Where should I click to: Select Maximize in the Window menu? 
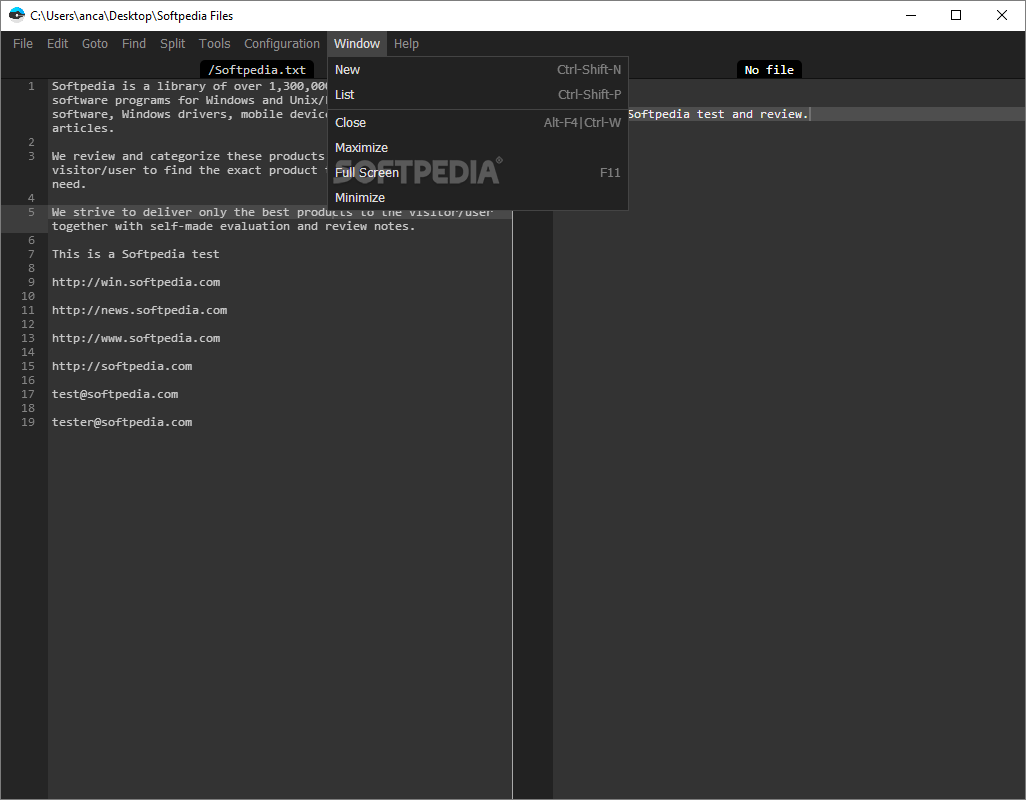coord(478,148)
